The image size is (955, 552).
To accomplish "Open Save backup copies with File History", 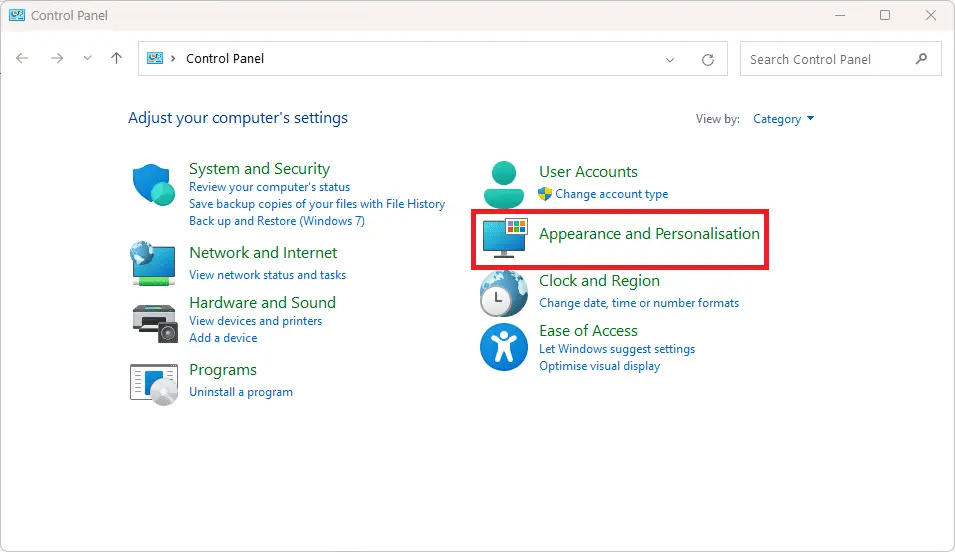I will coord(317,204).
